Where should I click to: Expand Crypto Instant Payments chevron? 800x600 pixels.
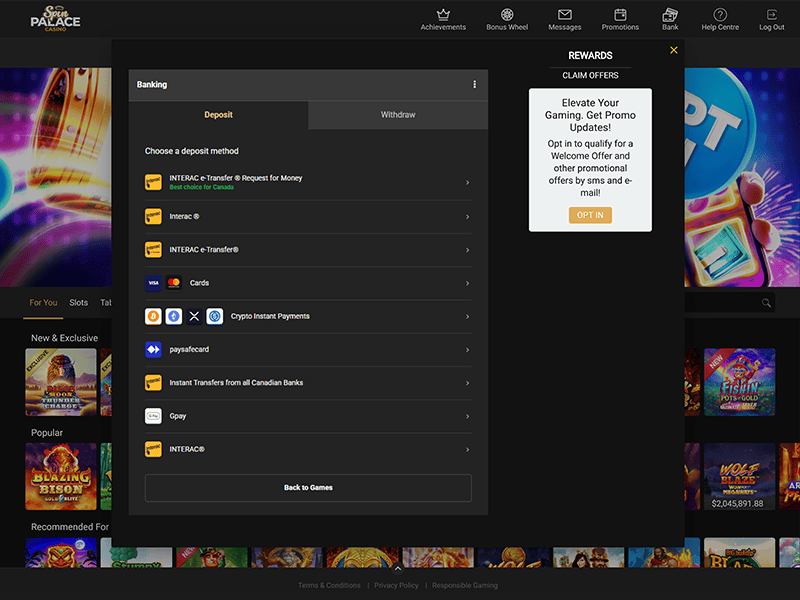pos(467,317)
